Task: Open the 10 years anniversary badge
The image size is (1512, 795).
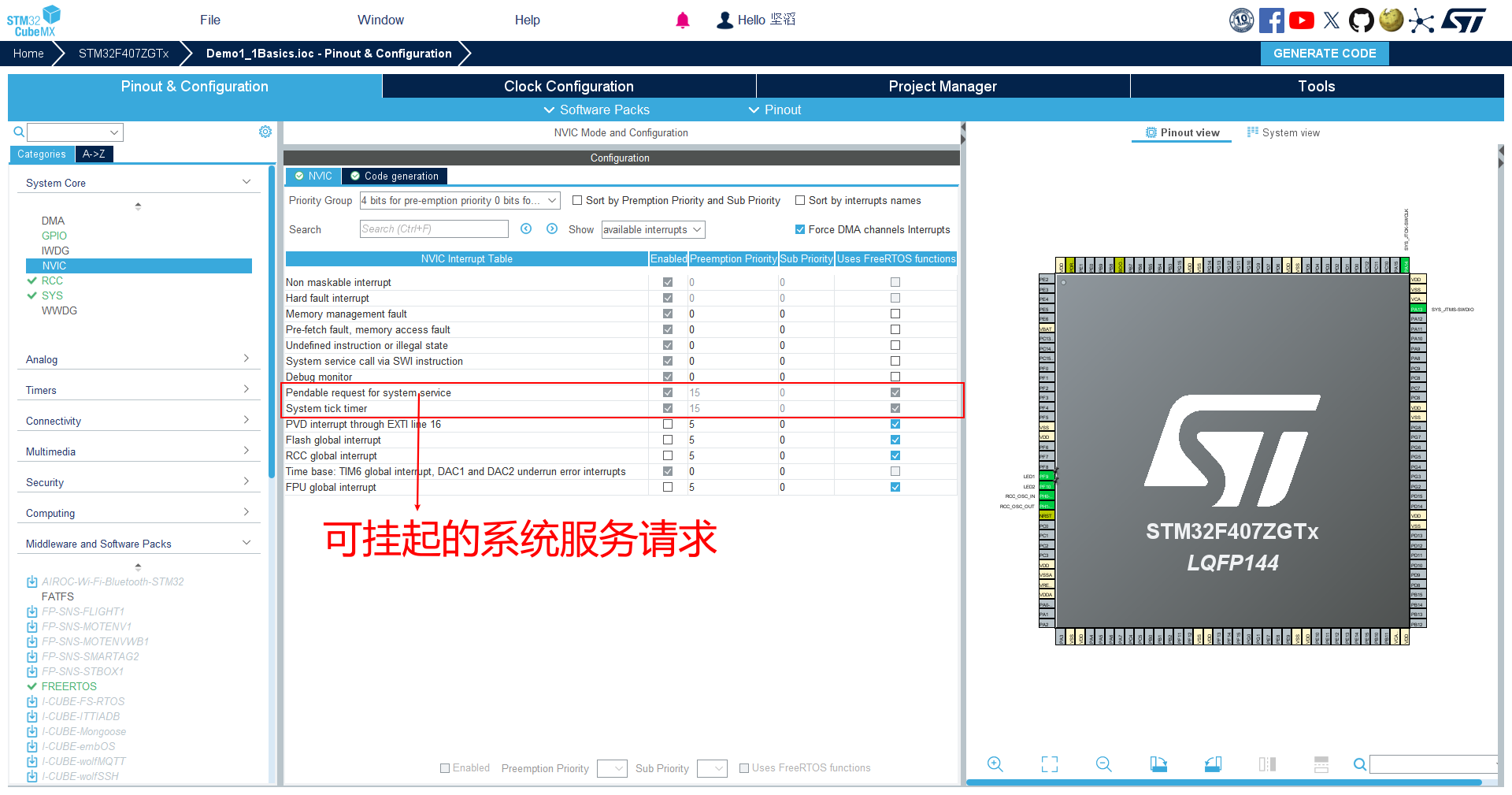Action: pos(1242,20)
